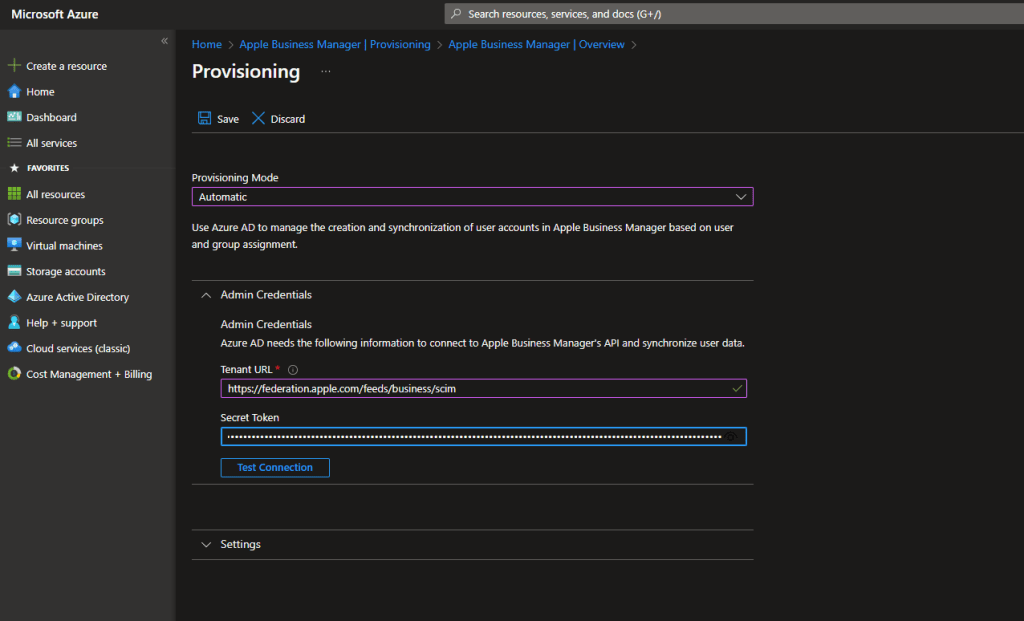Click the Home breadcrumb link
Image resolution: width=1024 pixels, height=621 pixels.
tap(207, 45)
